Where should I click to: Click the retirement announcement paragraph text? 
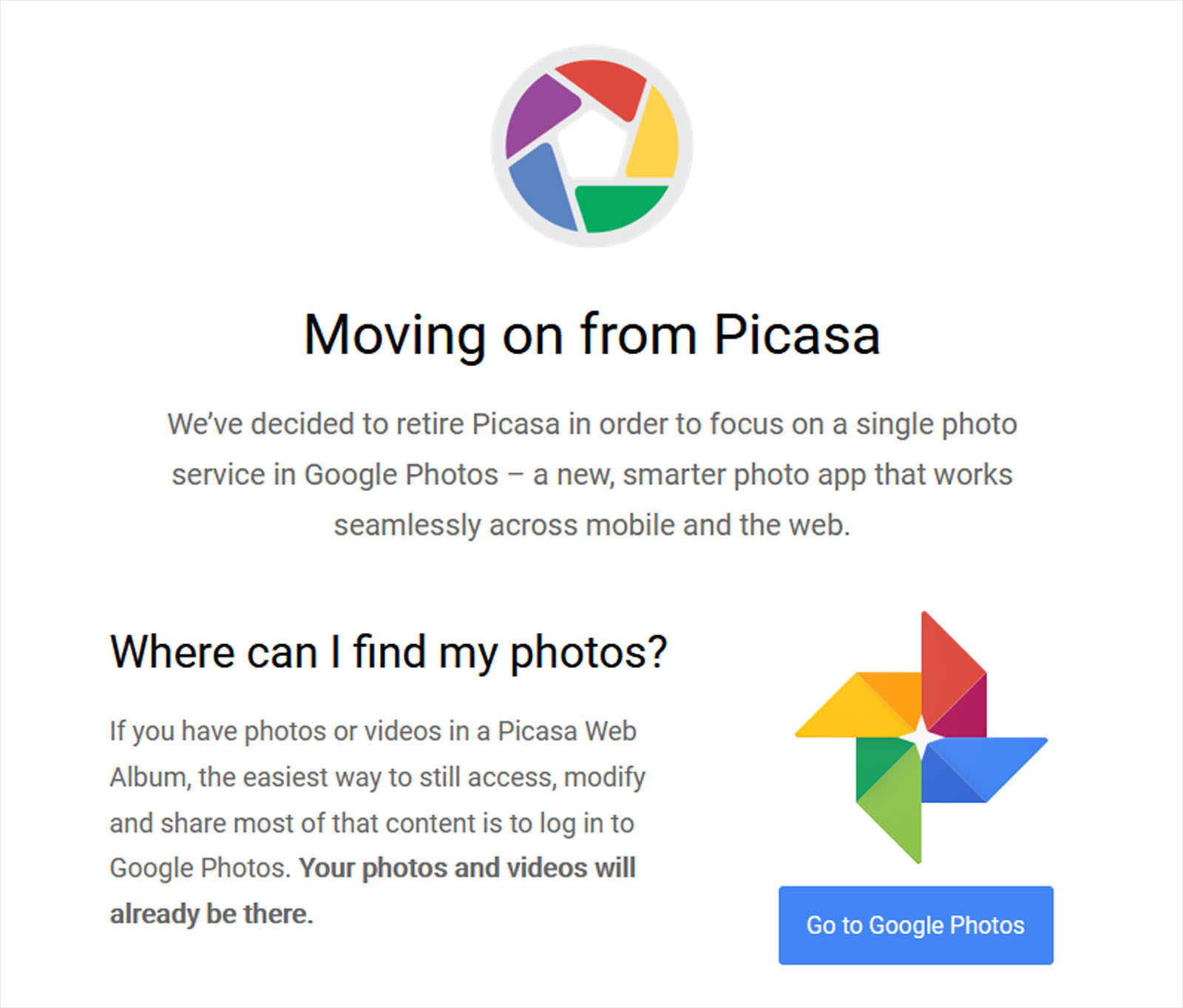pyautogui.click(x=591, y=473)
